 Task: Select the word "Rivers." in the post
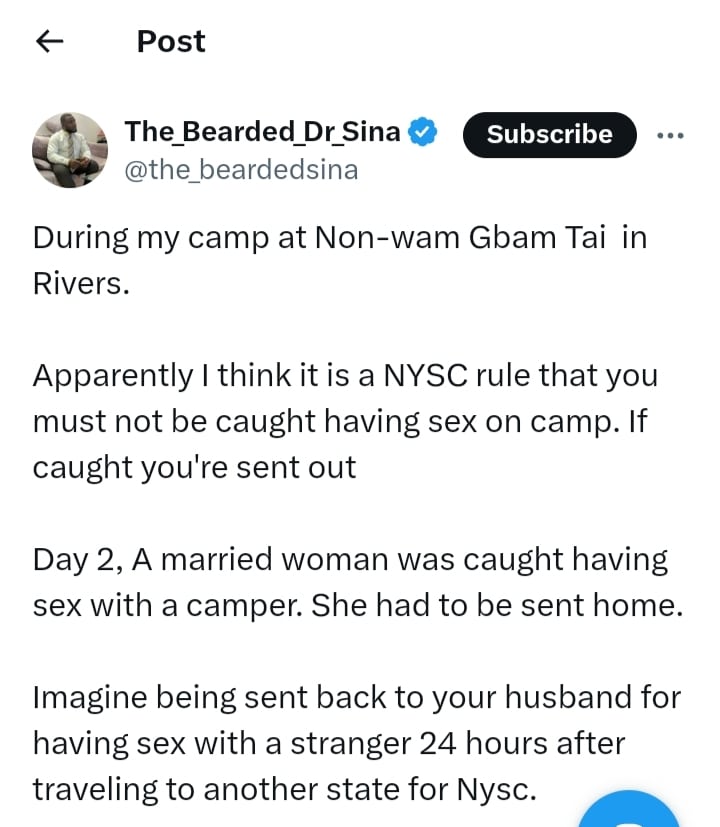tap(82, 282)
